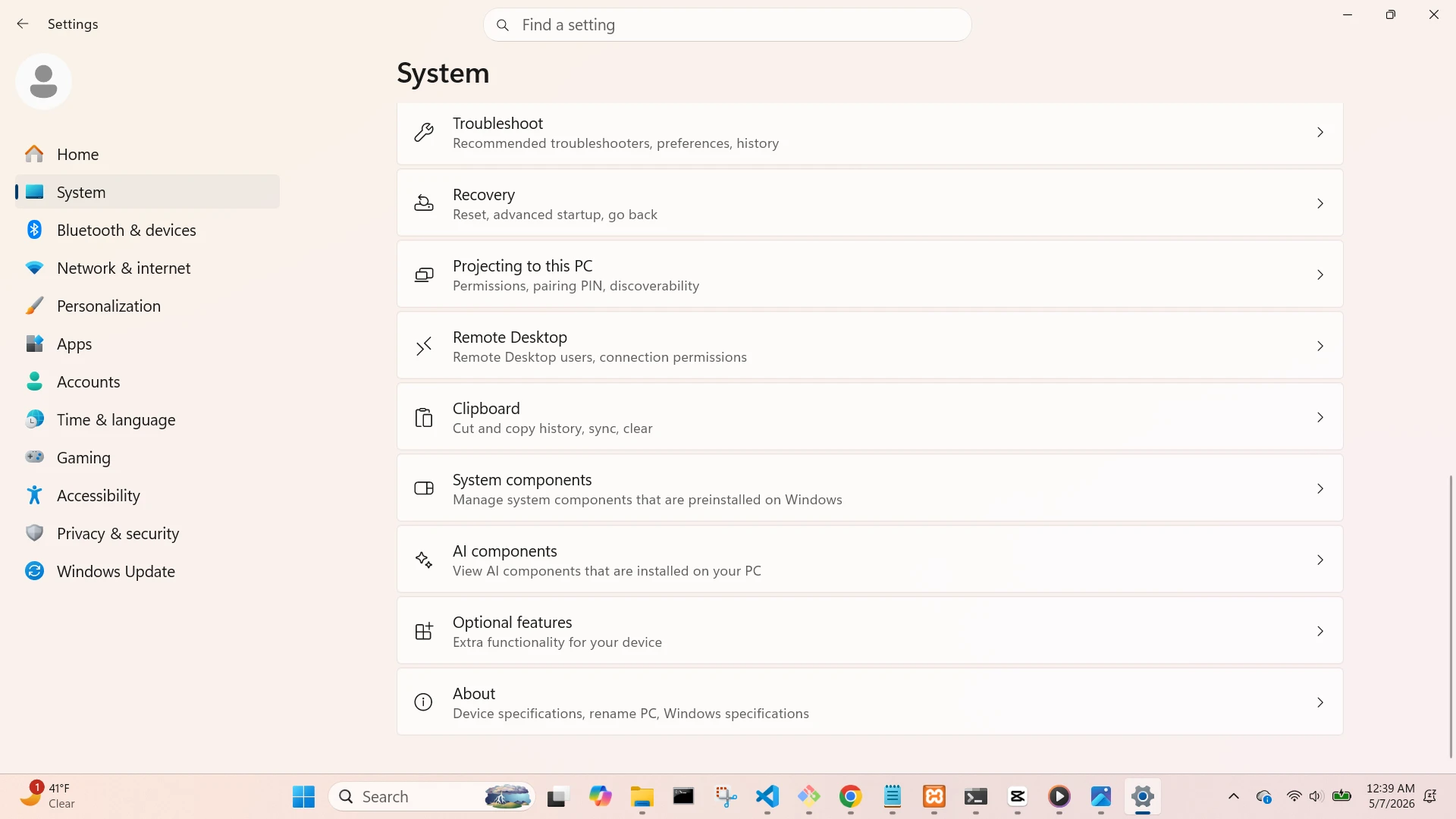Open the Troubleshoot settings page

[870, 133]
